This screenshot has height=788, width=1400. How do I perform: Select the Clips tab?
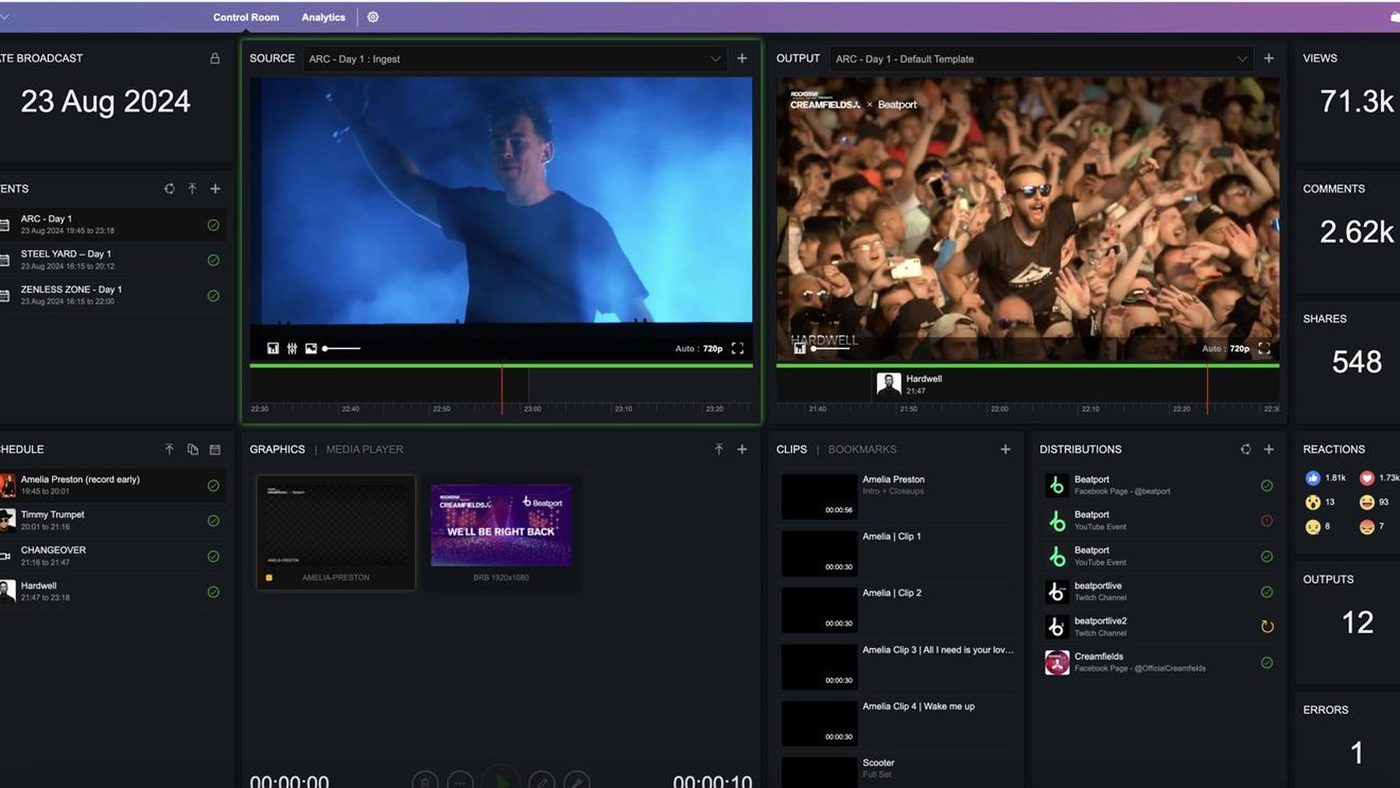tap(791, 450)
